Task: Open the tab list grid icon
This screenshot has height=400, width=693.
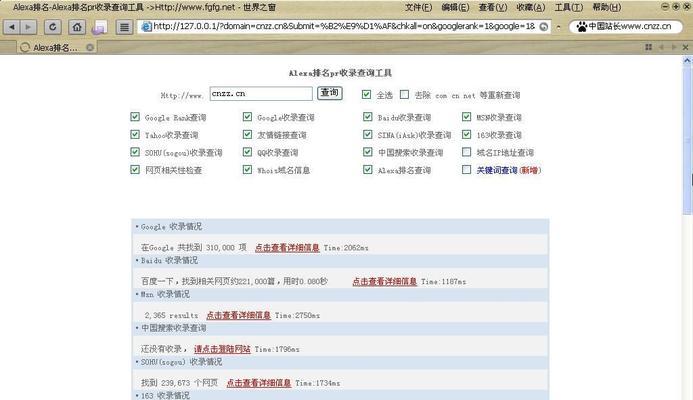Action: click(648, 47)
